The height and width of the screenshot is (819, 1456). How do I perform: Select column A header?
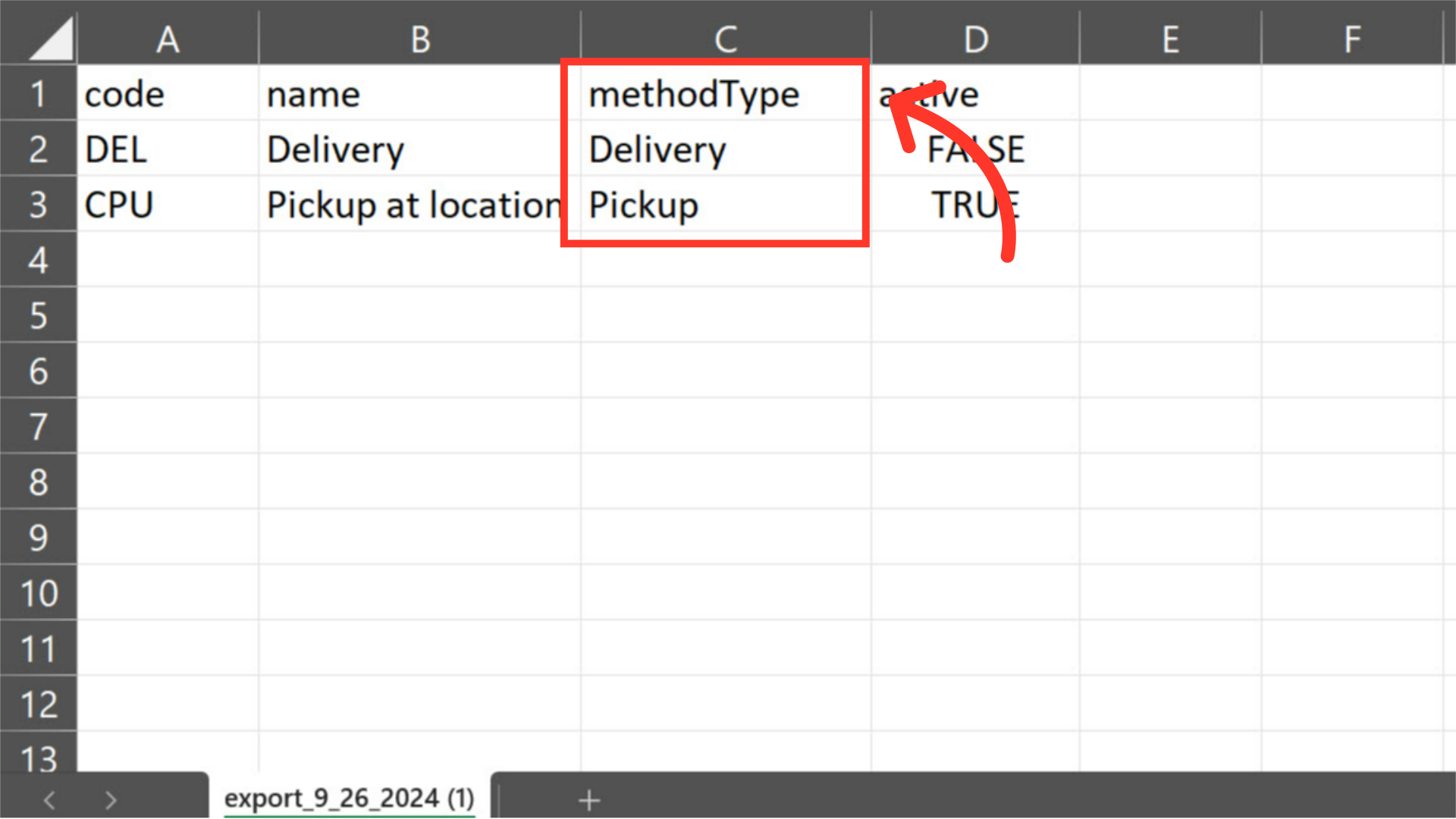(168, 38)
